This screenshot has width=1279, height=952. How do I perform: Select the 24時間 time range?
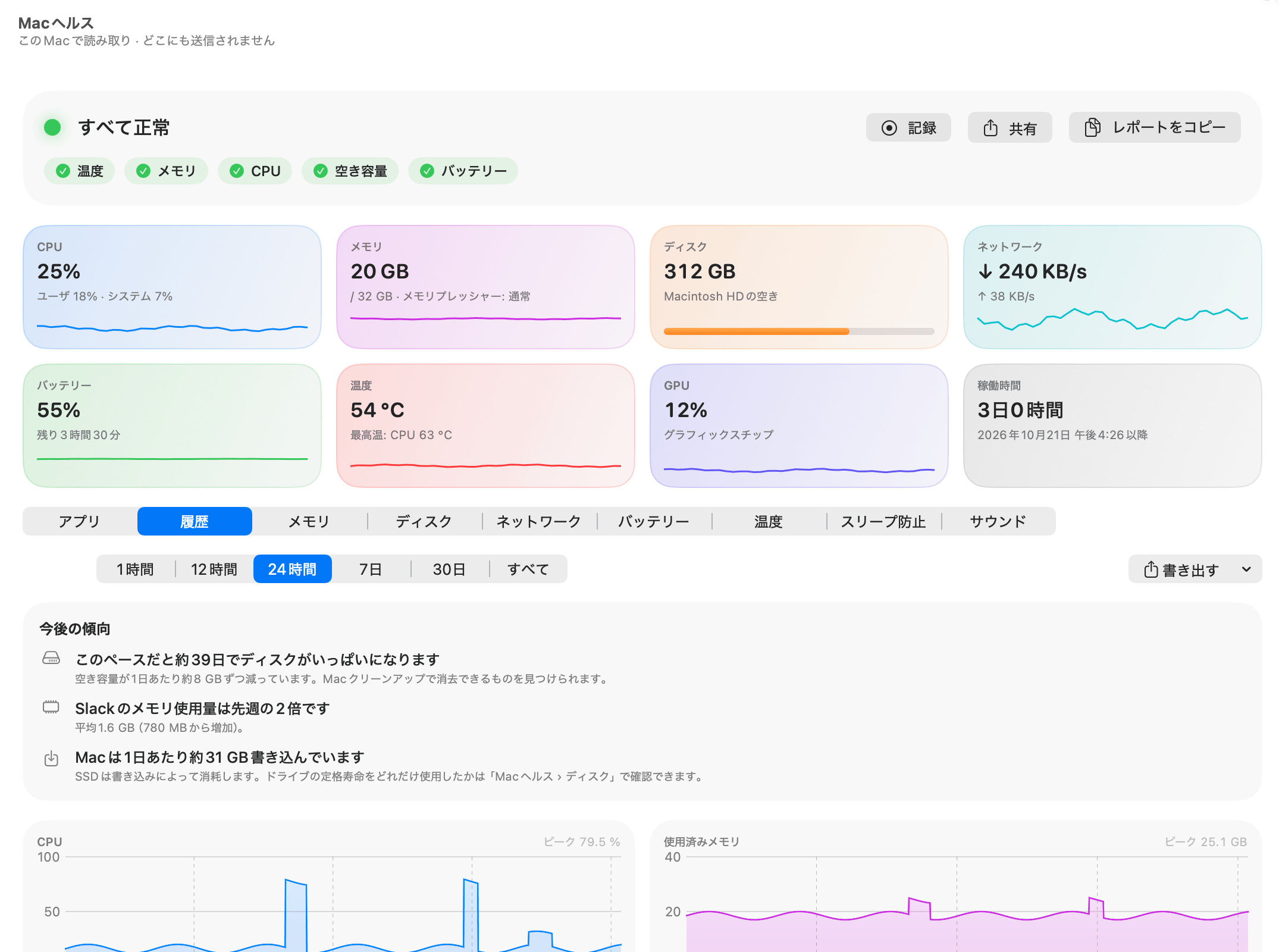293,569
